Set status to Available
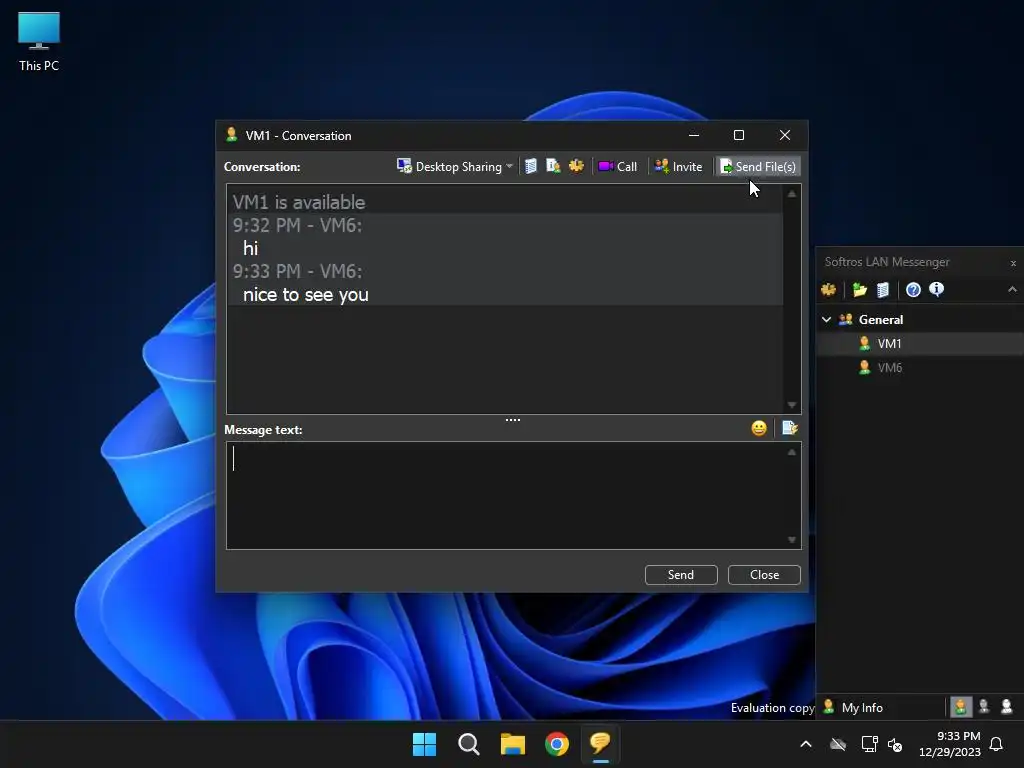Viewport: 1024px width, 768px height. tap(961, 707)
